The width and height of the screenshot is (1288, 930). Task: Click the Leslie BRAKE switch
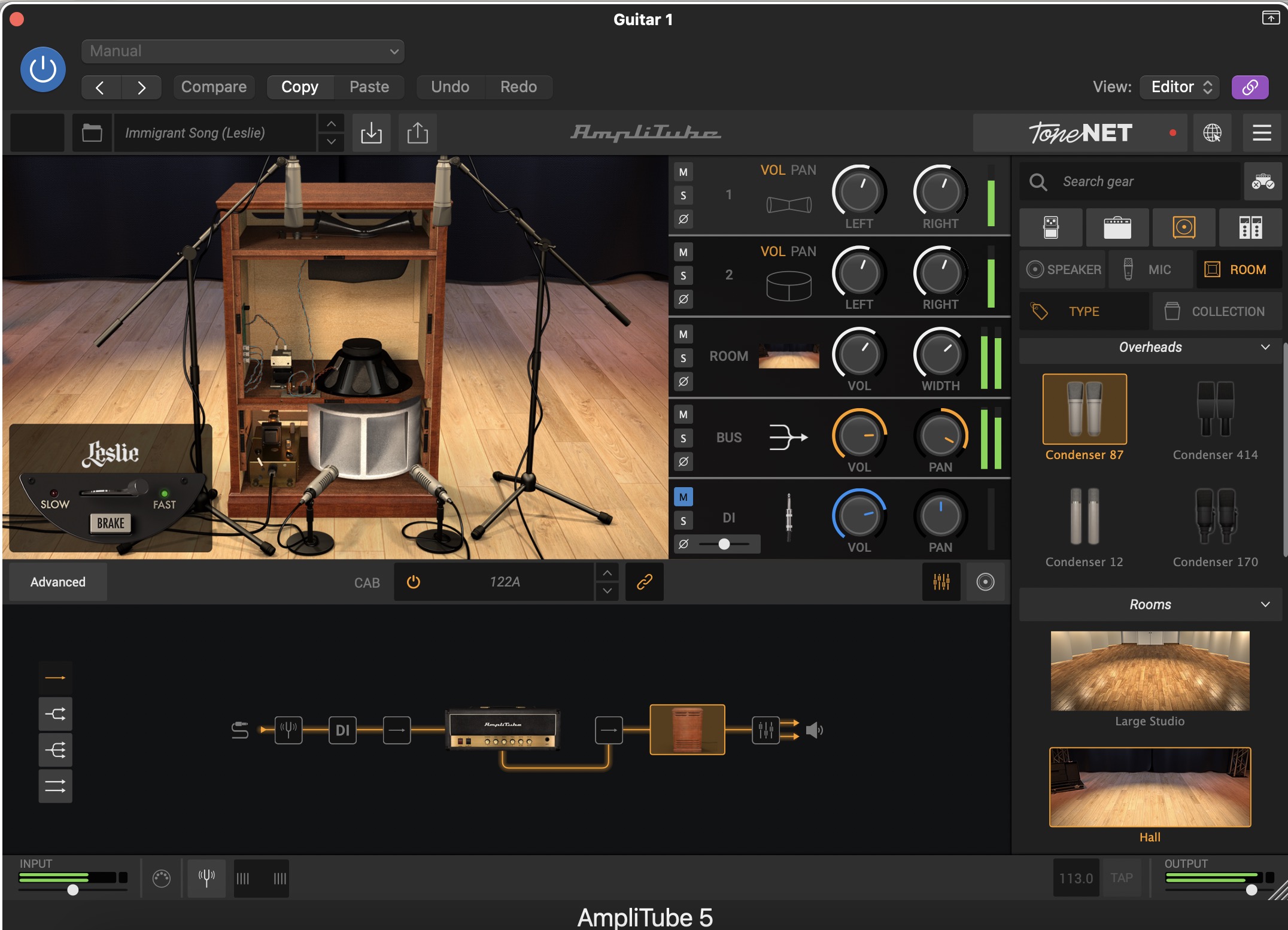tap(111, 524)
